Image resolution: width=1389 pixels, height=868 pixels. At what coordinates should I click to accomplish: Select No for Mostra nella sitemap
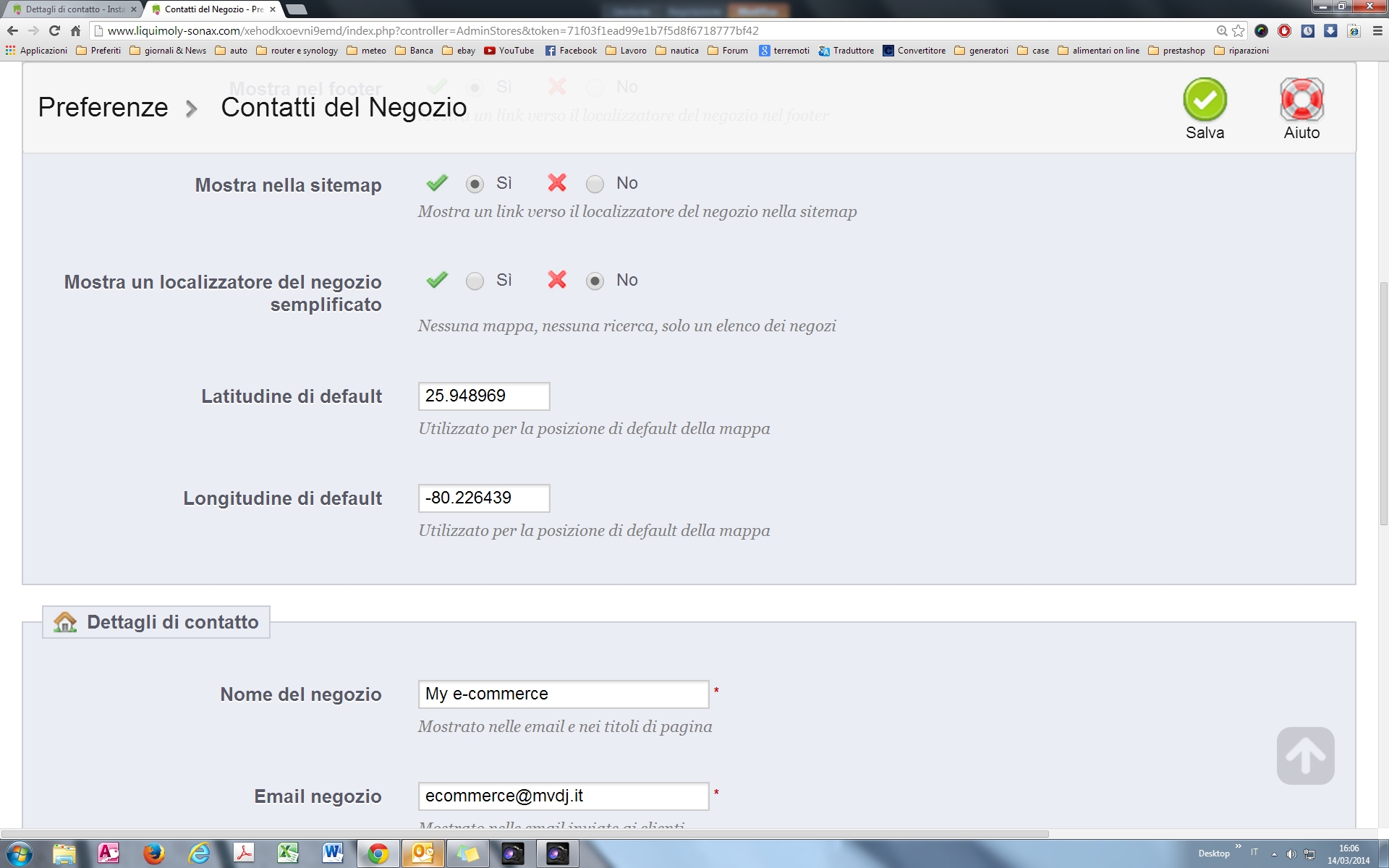click(x=595, y=184)
